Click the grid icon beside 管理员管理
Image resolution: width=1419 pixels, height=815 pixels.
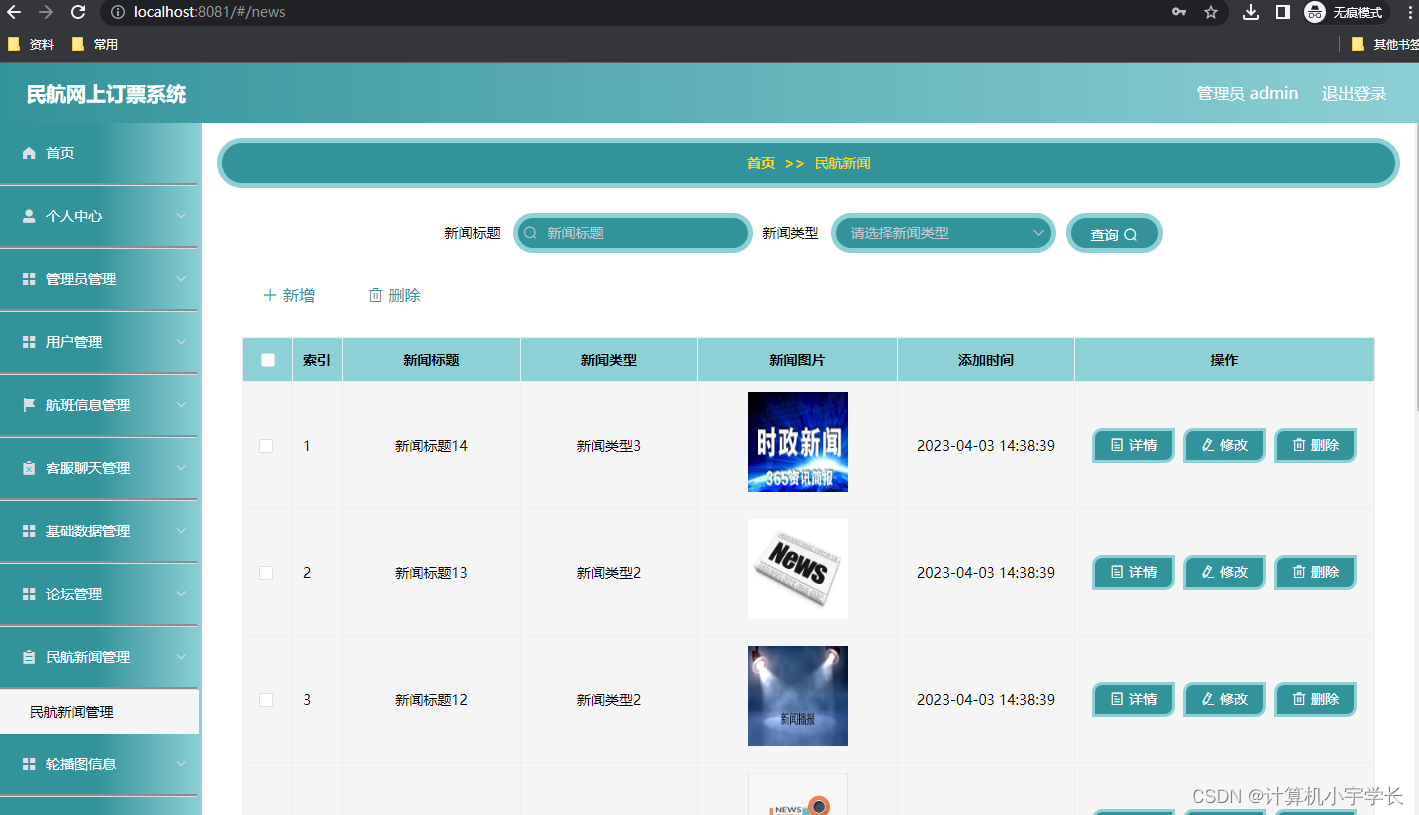[29, 279]
